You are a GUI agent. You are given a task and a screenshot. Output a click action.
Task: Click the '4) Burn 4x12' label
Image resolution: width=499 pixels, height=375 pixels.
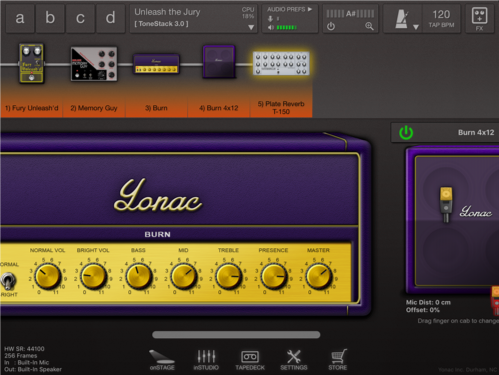pyautogui.click(x=219, y=108)
